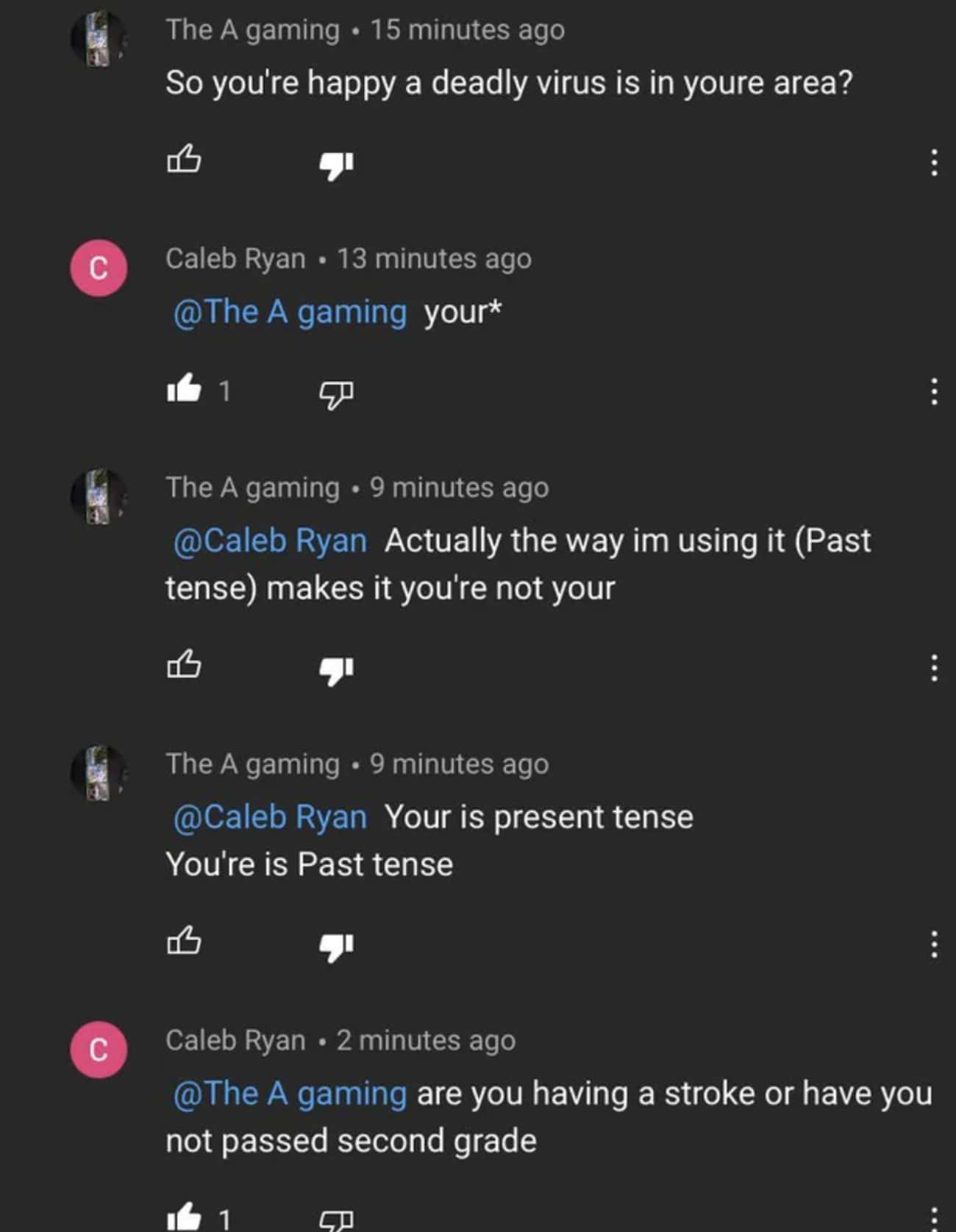
Task: Dislike the "deadly virus" comment
Action: [336, 165]
